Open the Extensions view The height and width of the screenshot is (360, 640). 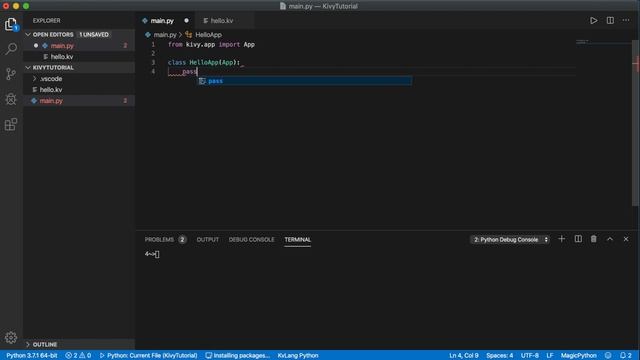(x=11, y=124)
